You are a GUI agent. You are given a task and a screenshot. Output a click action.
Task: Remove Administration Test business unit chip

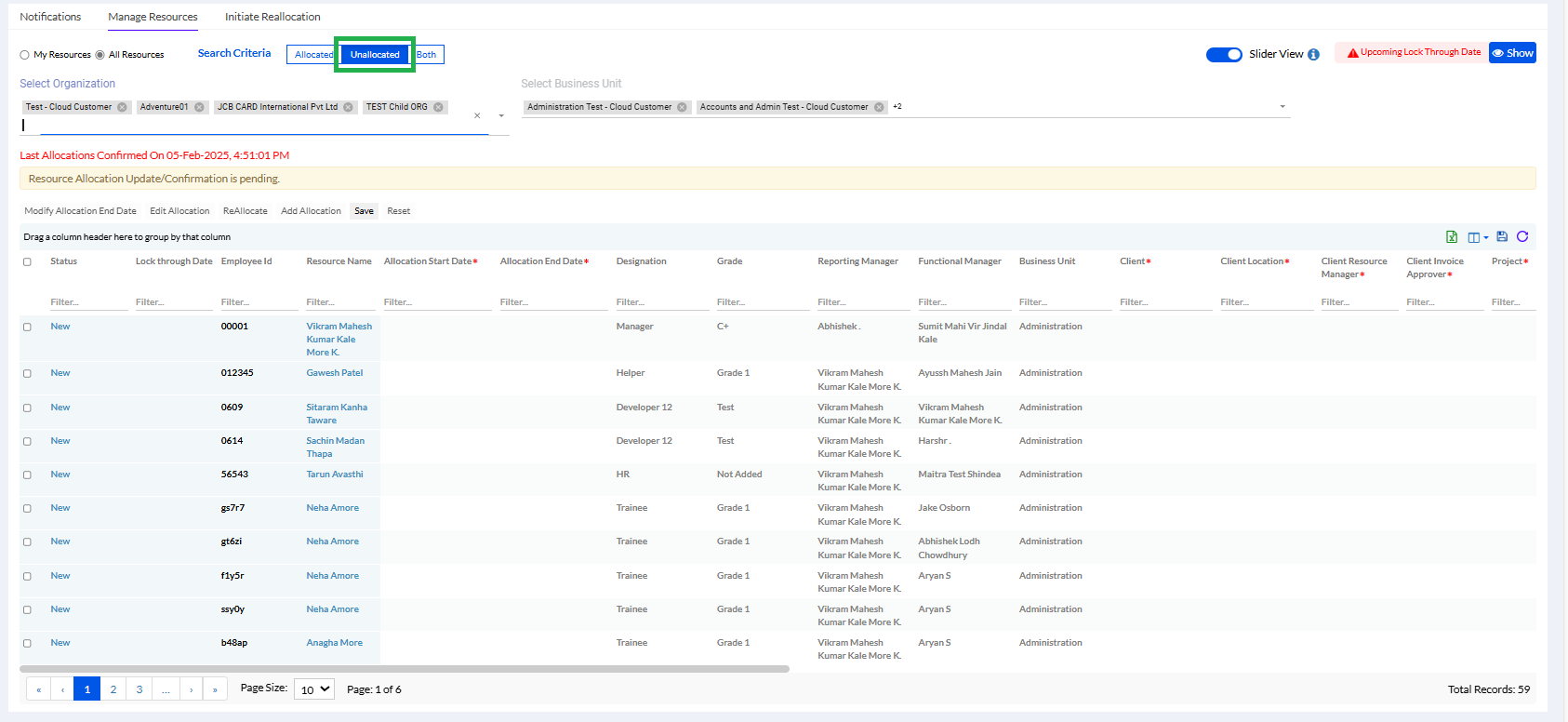tap(682, 107)
